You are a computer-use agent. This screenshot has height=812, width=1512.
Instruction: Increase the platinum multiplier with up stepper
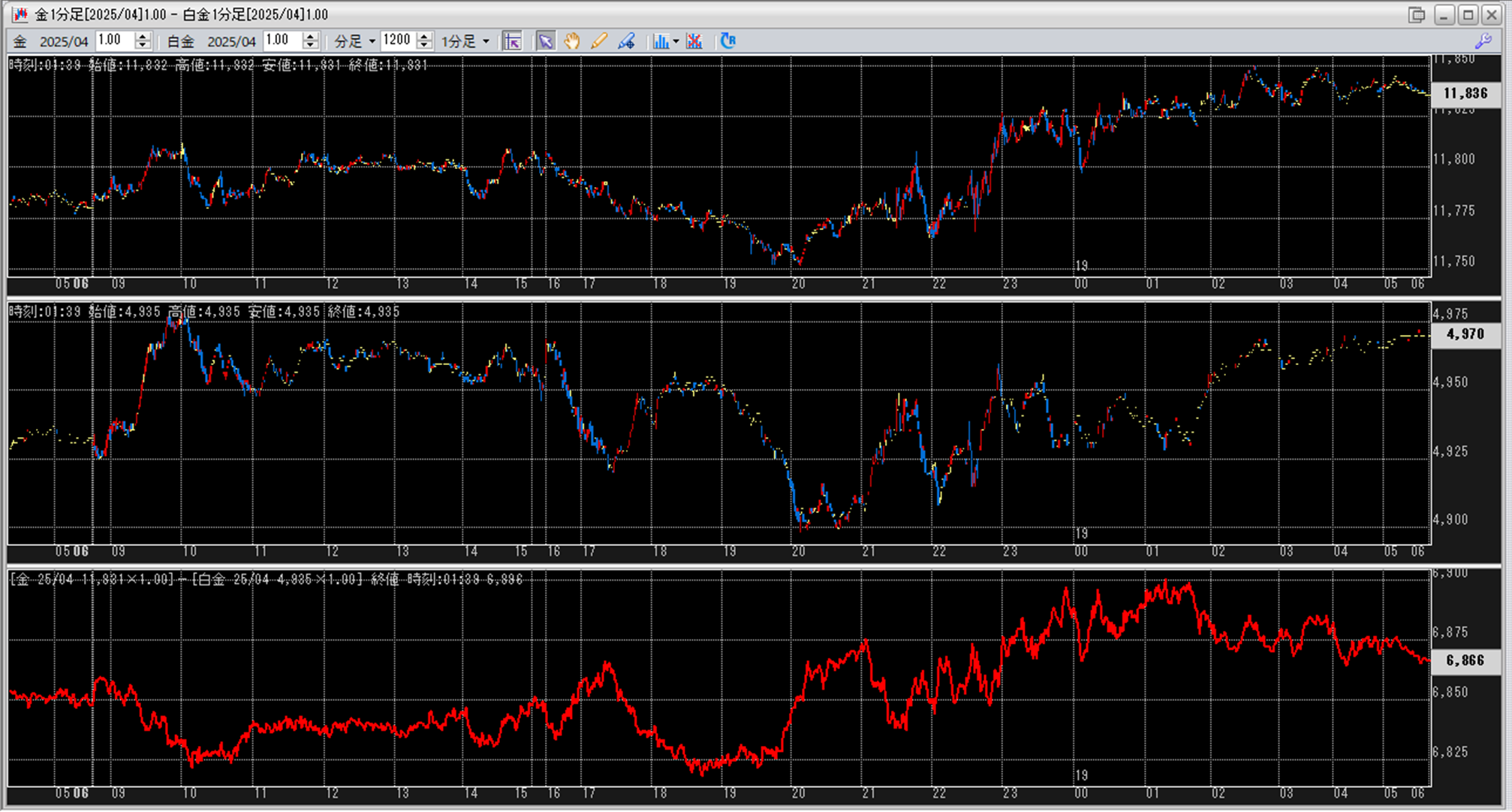pos(311,36)
